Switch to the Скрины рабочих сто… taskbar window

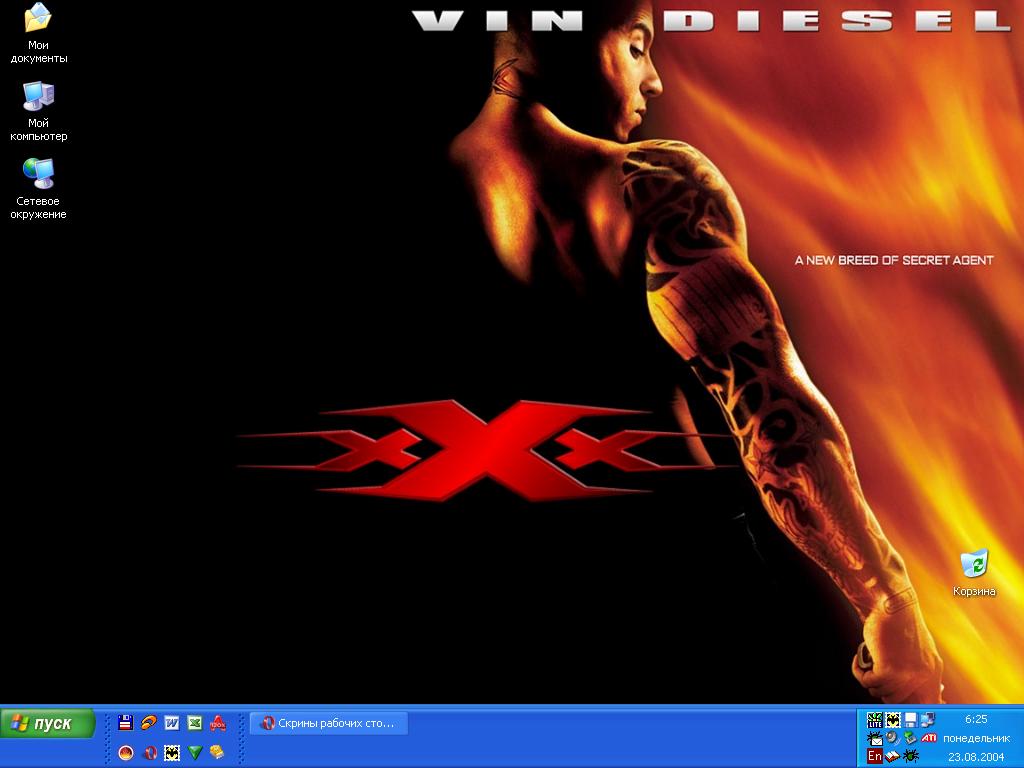[328, 723]
